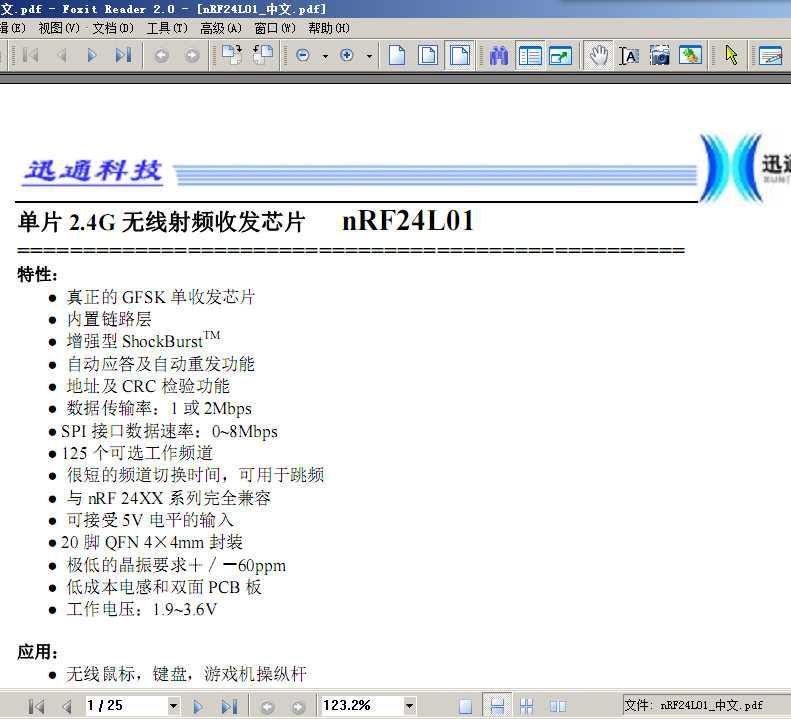Click the full screen arrow icon
Screen dimensions: 791x719
pos(560,55)
